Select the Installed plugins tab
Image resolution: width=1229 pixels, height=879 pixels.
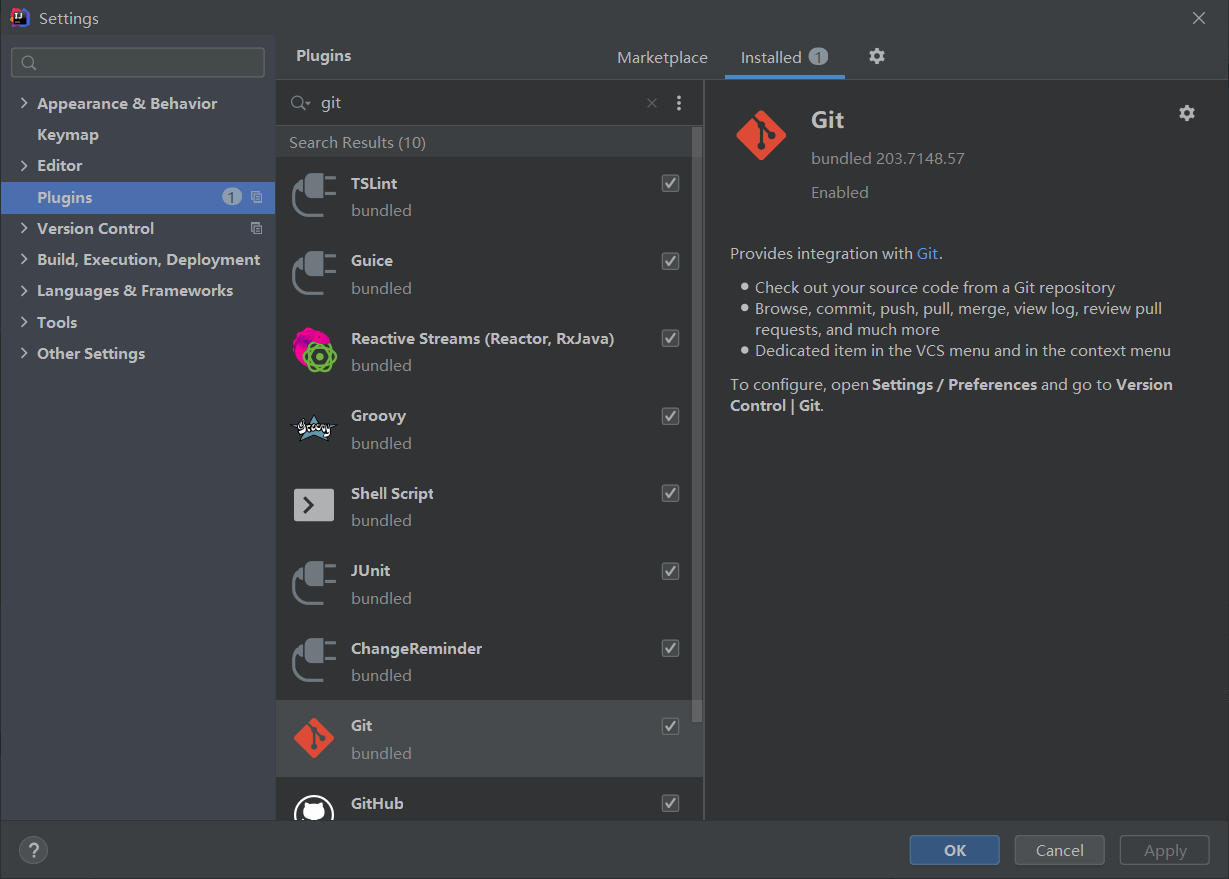tap(771, 58)
